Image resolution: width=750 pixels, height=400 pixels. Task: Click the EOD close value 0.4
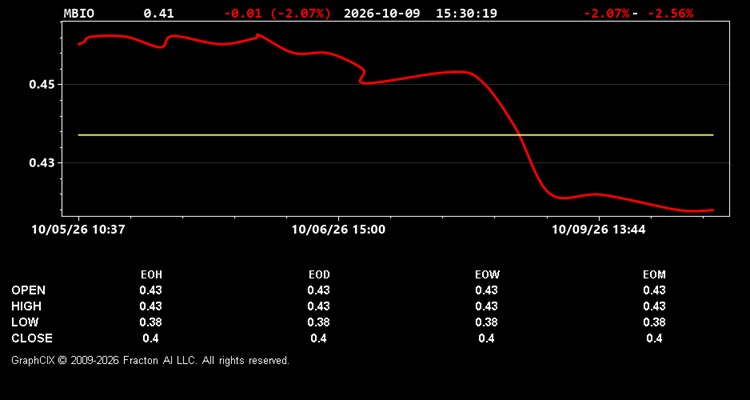pyautogui.click(x=319, y=338)
